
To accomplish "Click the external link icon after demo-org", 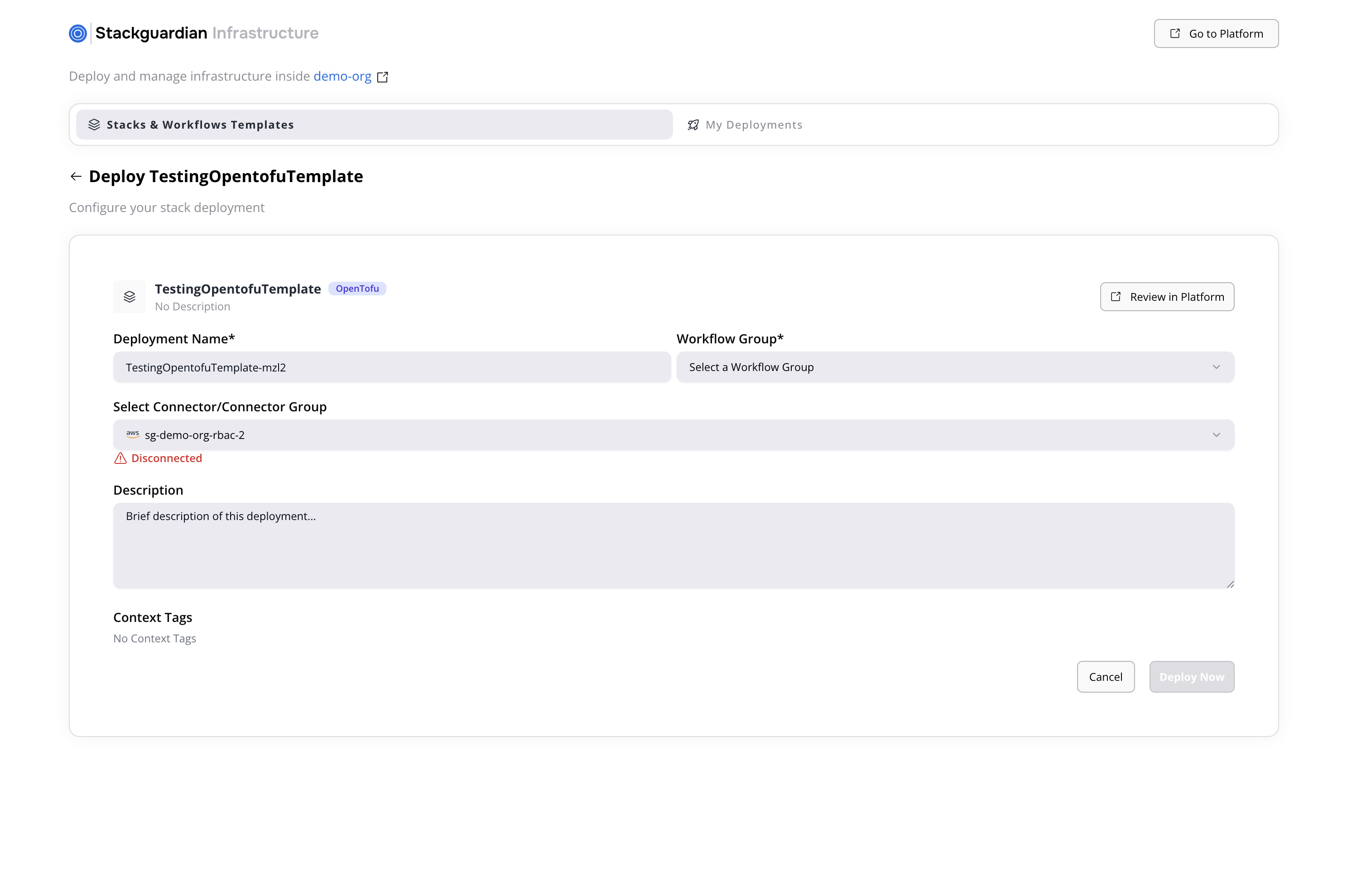I will tap(383, 77).
